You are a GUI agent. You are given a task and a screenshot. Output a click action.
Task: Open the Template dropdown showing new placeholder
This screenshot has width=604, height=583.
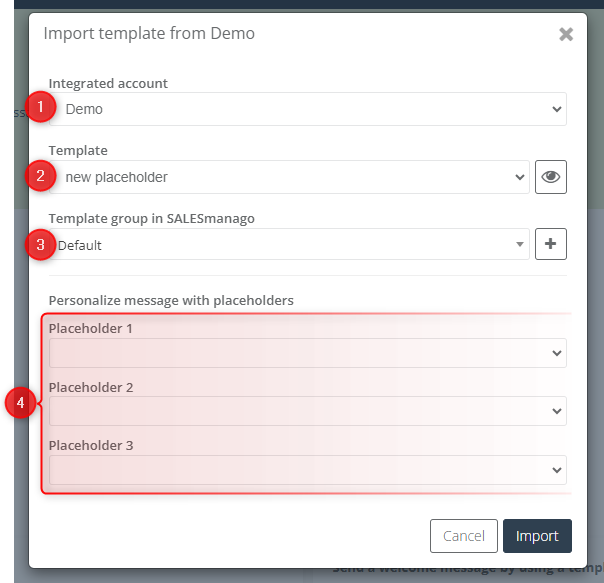pyautogui.click(x=289, y=177)
